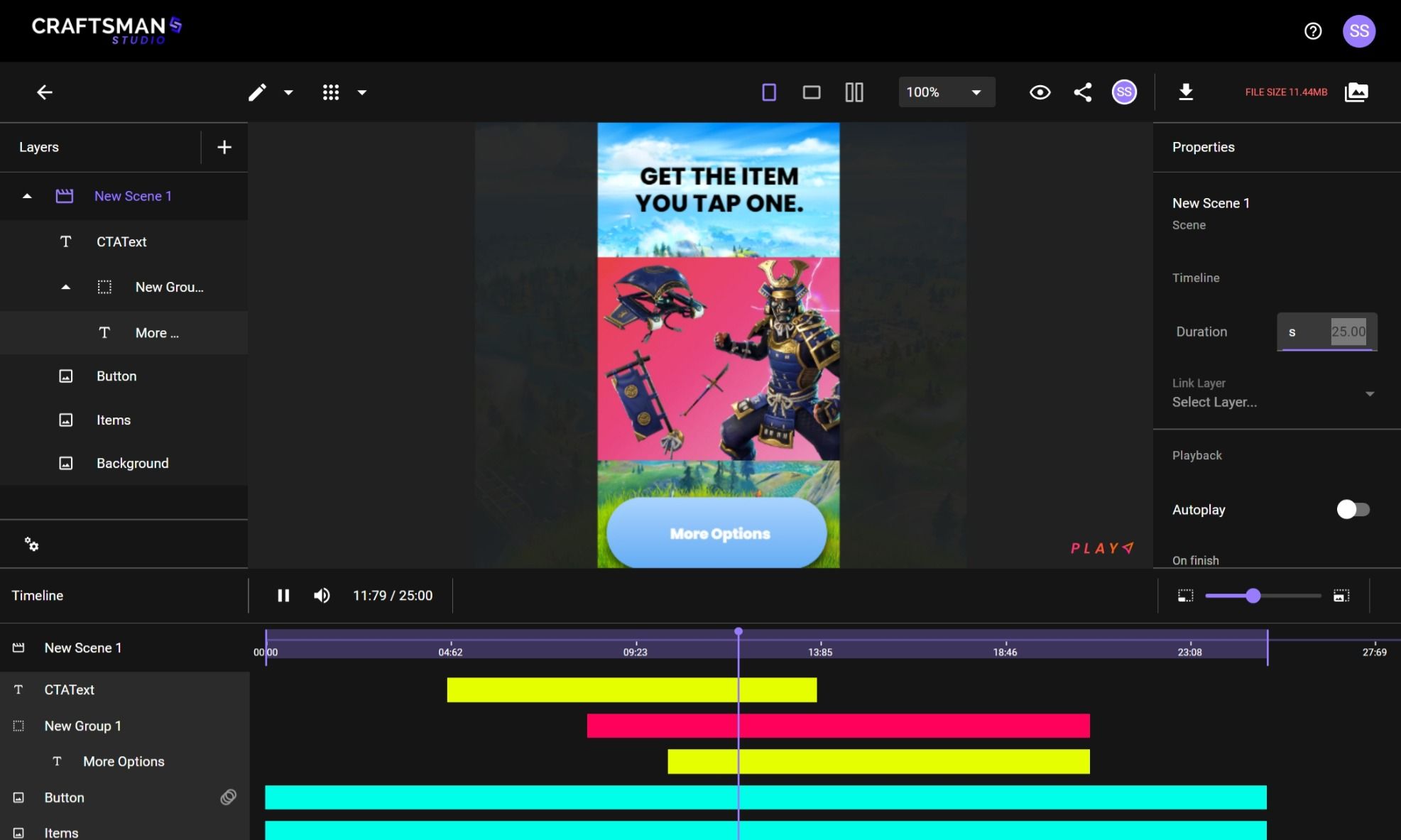Image resolution: width=1401 pixels, height=840 pixels.
Task: Go back using the back arrow
Action: pyautogui.click(x=45, y=92)
